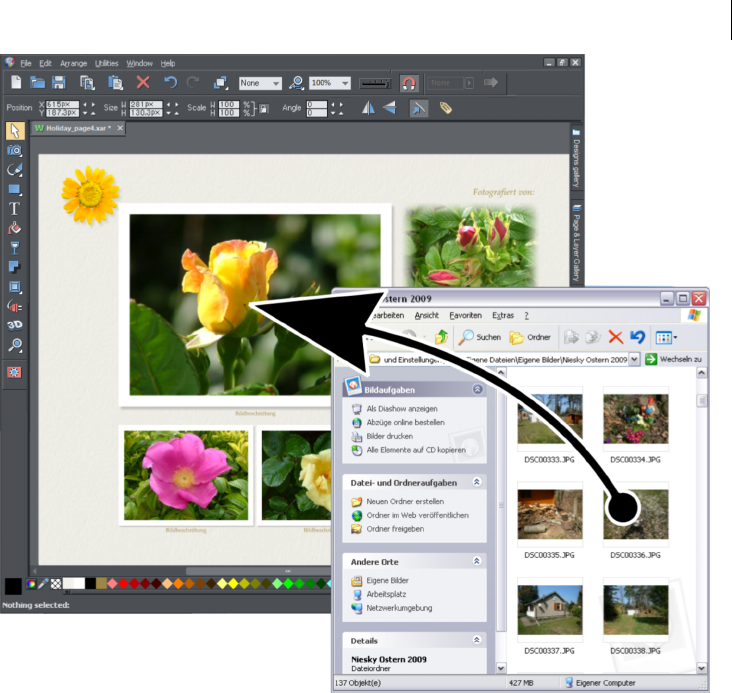Click Als Diashow anzeigen link
The image size is (732, 693).
coord(402,409)
